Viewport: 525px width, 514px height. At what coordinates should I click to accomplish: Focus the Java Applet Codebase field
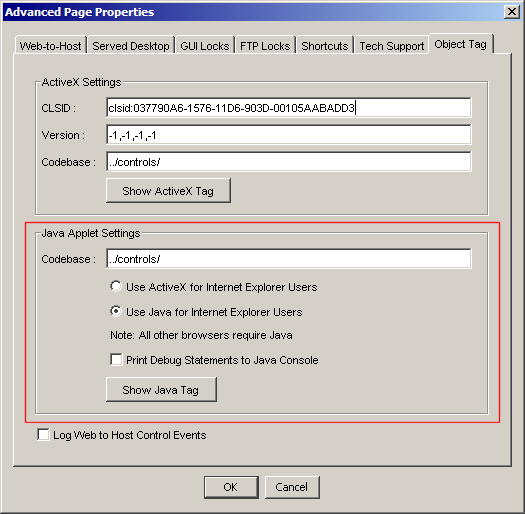coord(289,259)
